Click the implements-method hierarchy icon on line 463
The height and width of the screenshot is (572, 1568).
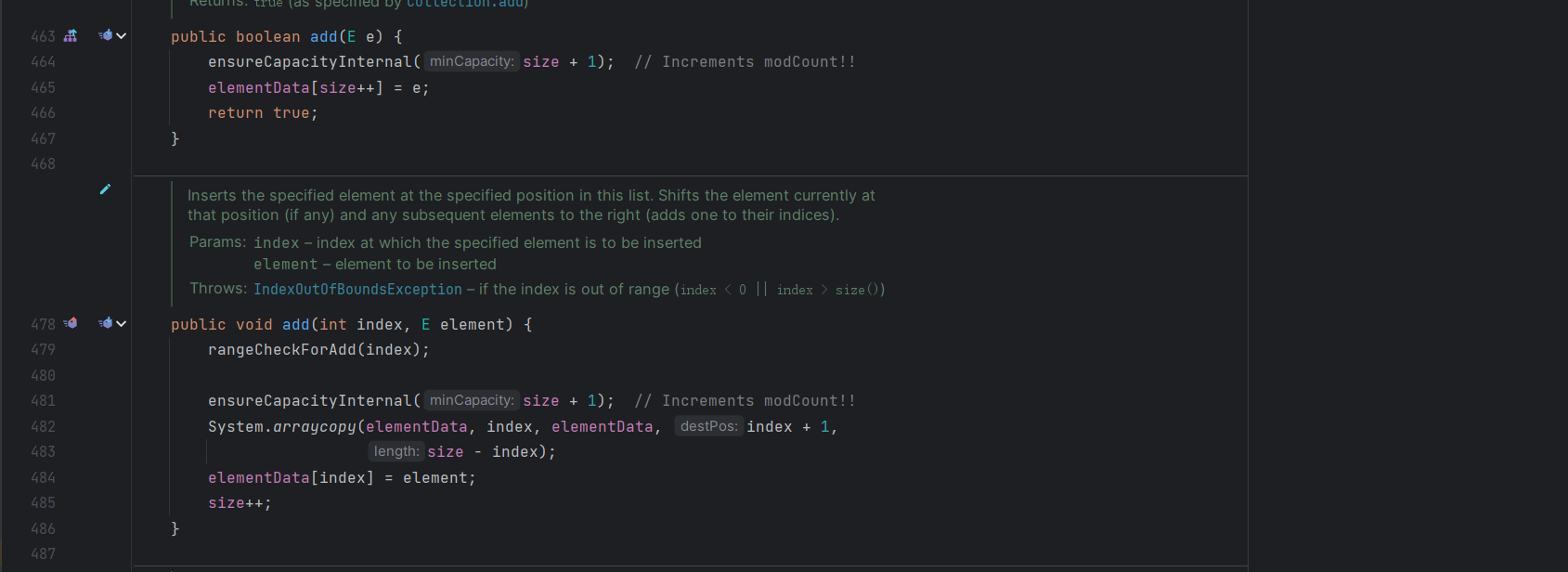click(71, 36)
